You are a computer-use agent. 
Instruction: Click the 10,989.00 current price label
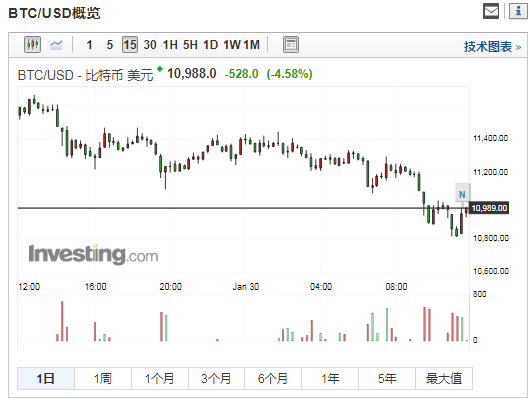click(x=489, y=208)
